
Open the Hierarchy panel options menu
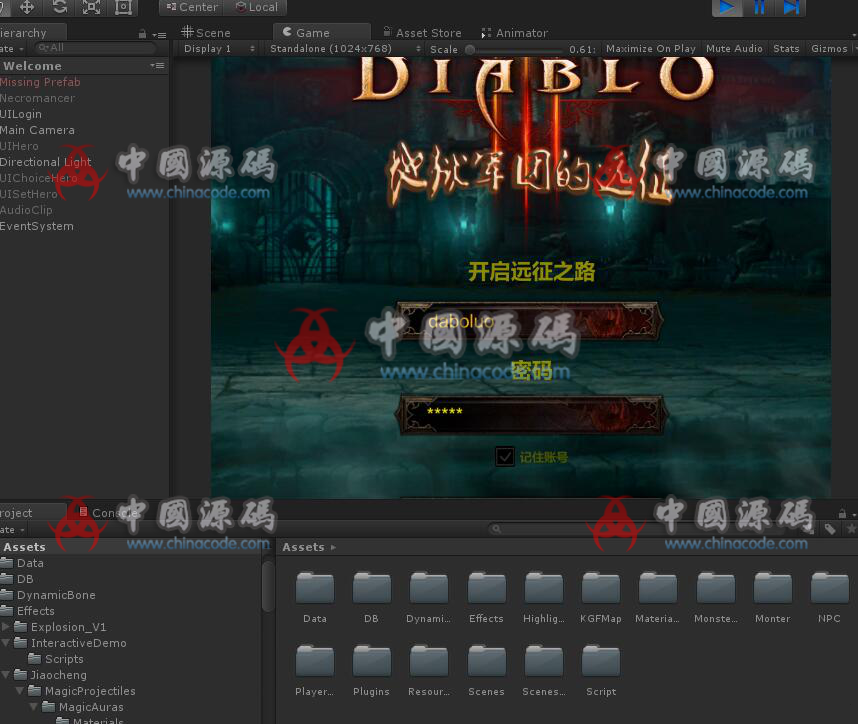(159, 34)
